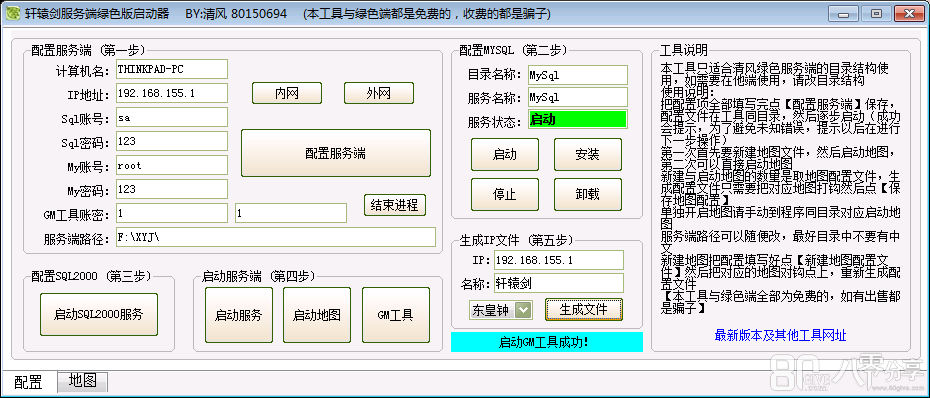Click the cyan 启动GM工具成功 status bar
Viewport: 930px width, 398px height.
pos(547,342)
